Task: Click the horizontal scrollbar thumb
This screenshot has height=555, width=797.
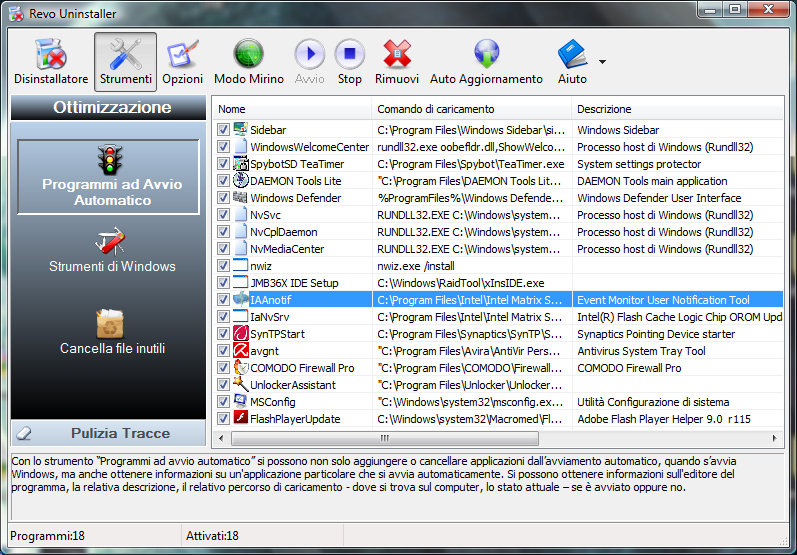Action: click(385, 438)
